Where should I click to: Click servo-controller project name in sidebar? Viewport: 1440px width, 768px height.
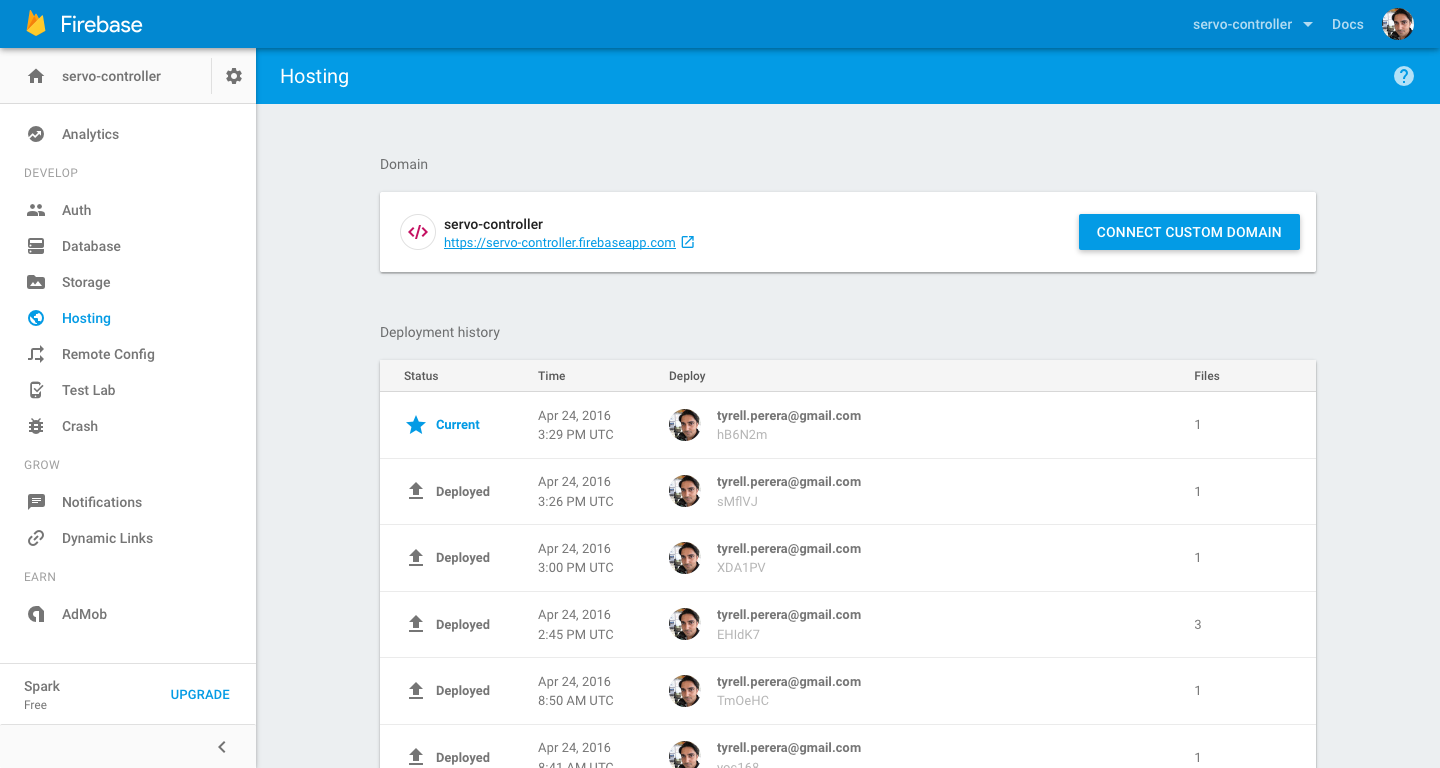click(x=111, y=76)
